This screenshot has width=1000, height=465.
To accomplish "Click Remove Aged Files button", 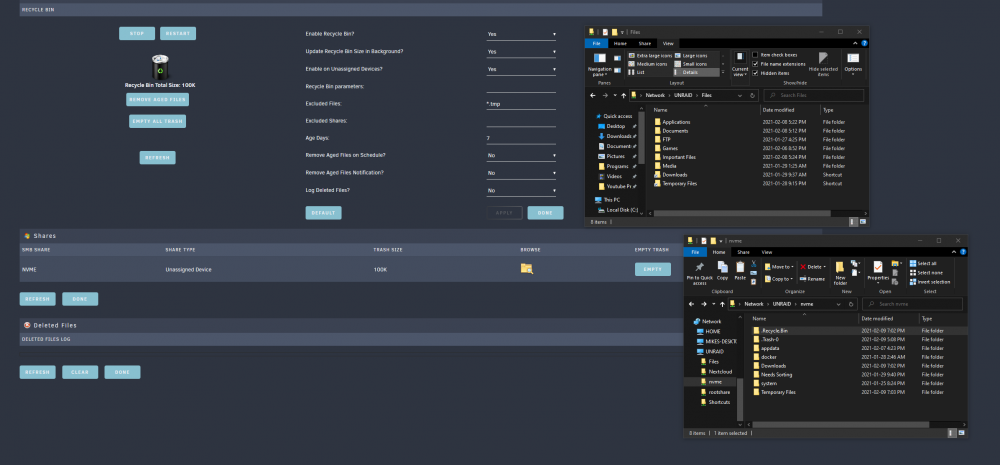I will click(158, 100).
